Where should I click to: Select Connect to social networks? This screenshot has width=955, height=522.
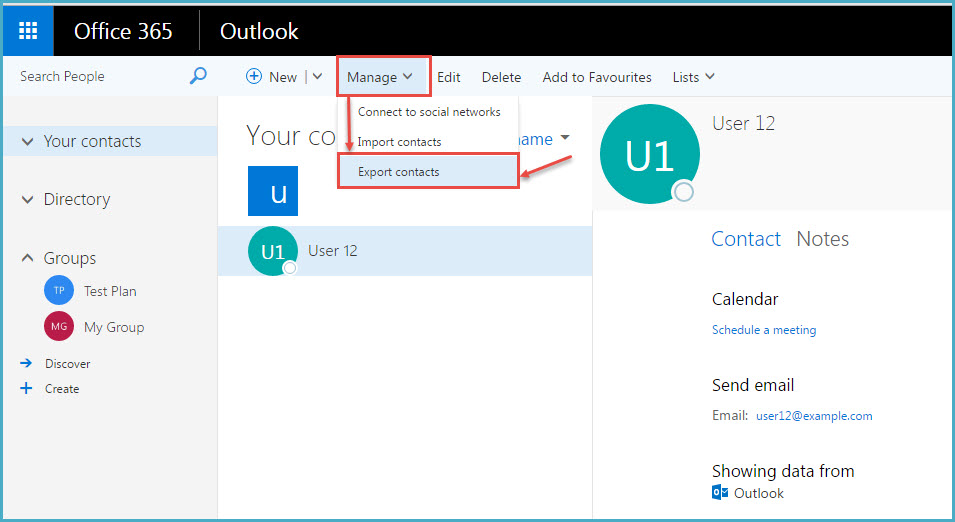click(429, 112)
